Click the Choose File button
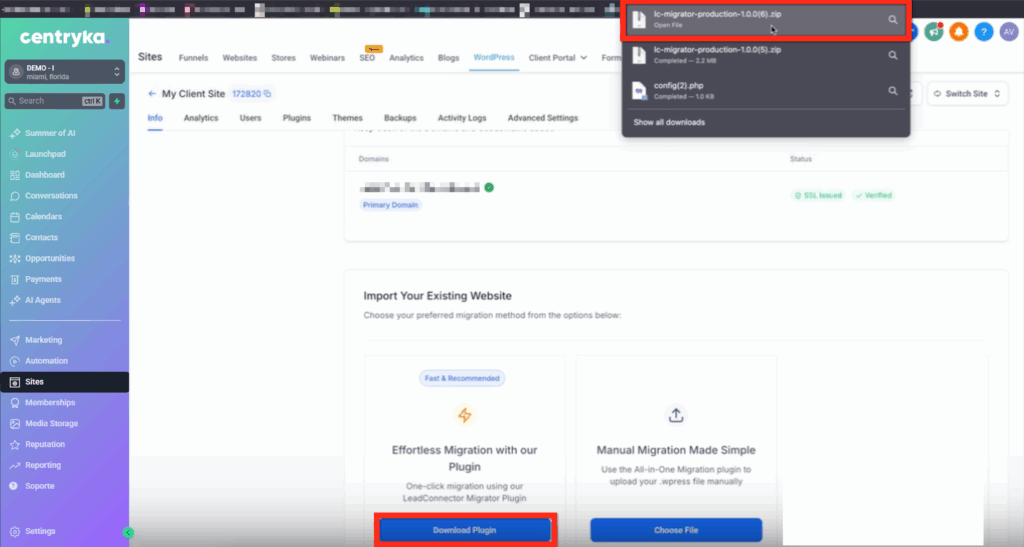 point(676,530)
